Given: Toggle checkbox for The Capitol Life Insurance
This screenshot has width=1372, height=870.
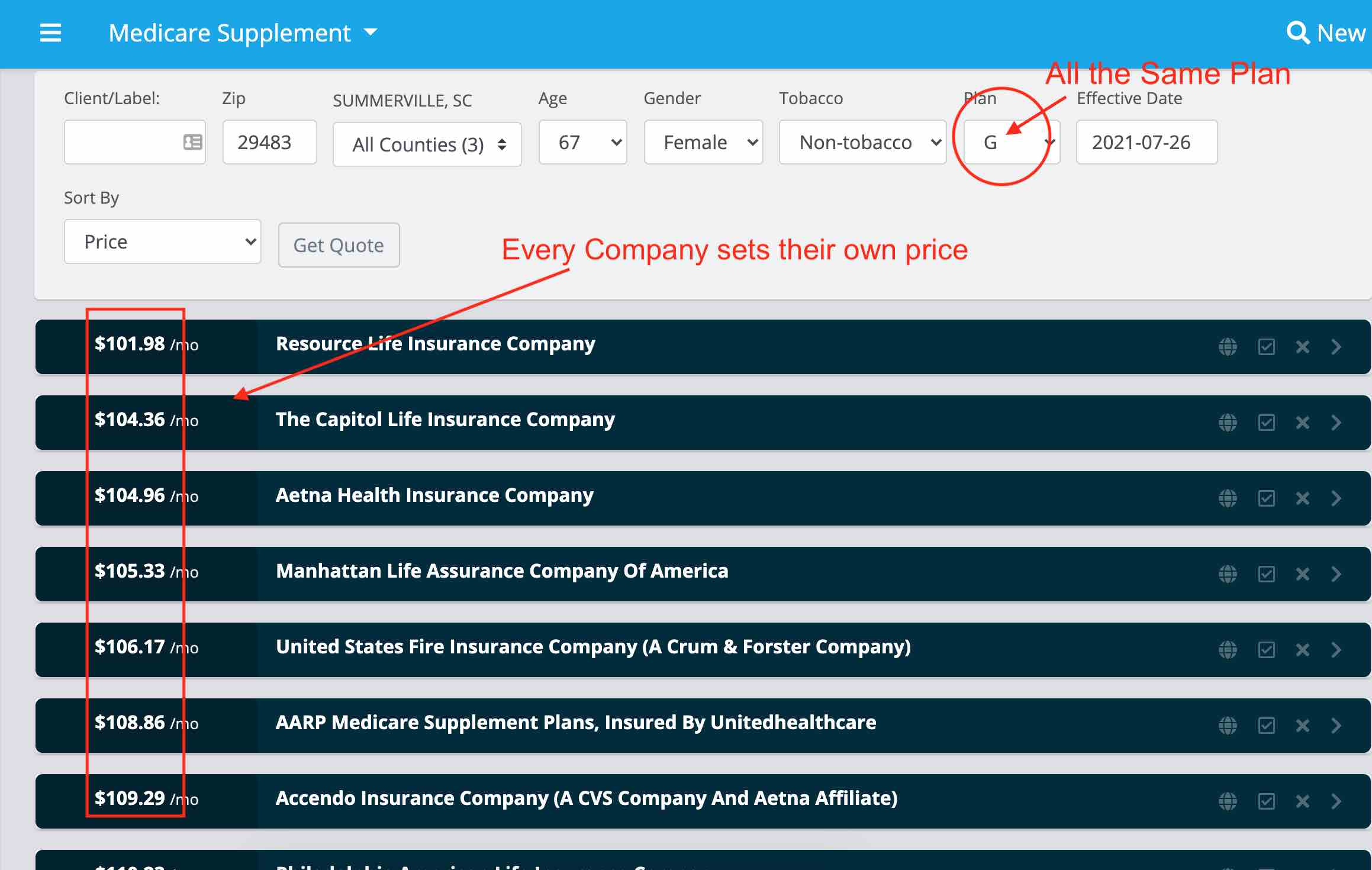Looking at the screenshot, I should coord(1266,423).
